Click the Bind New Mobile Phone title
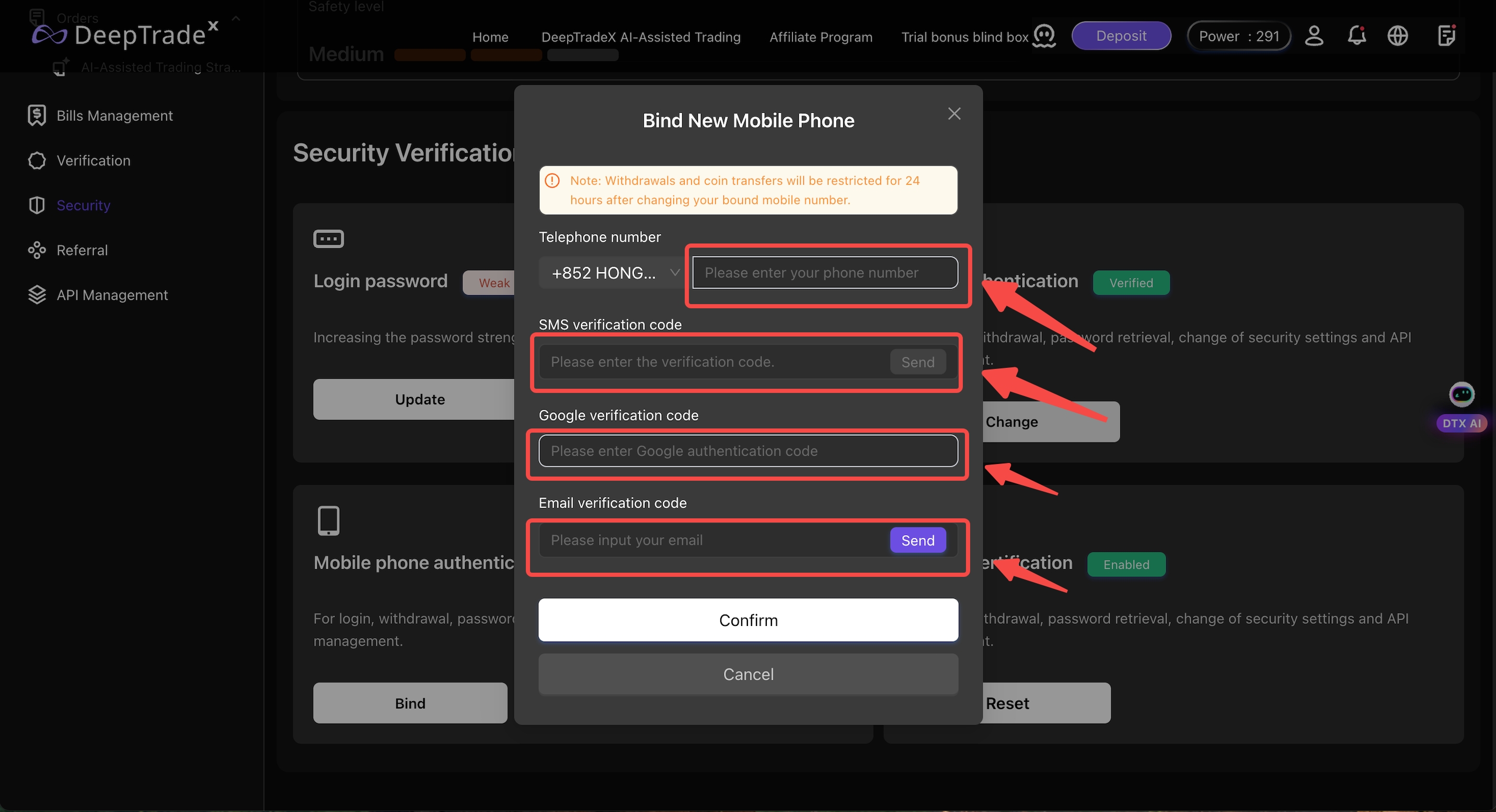Screen dimensions: 1496x812 (748, 121)
